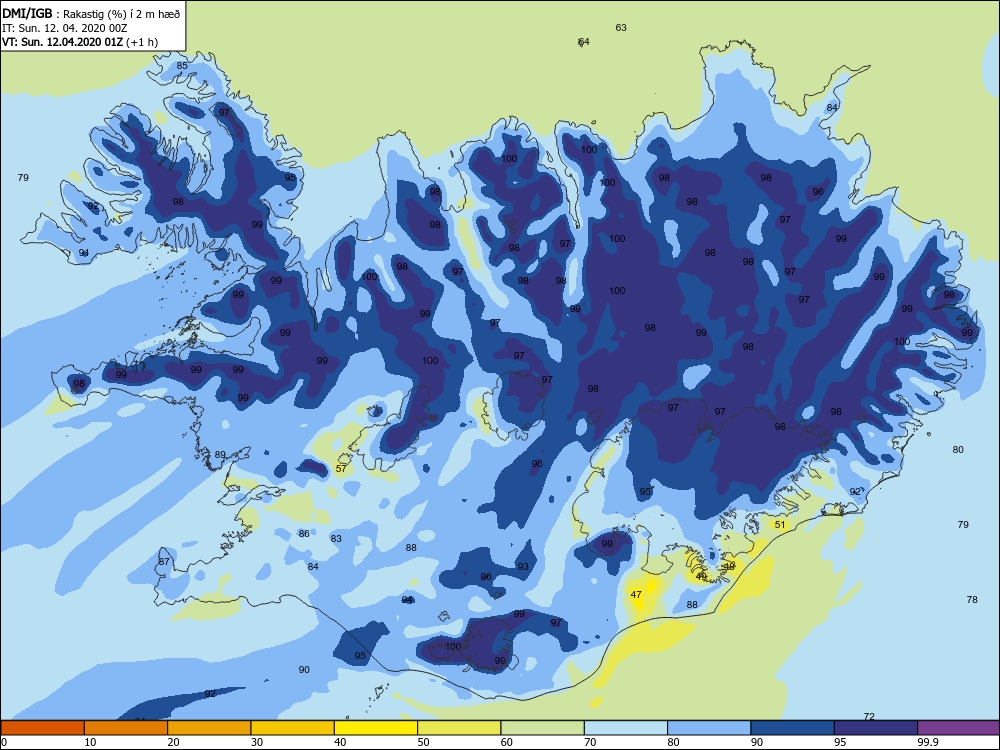This screenshot has height=750, width=1000.
Task: Click the 'VT: Sun. 12.04.2020 01Z' line
Action: click(80, 42)
